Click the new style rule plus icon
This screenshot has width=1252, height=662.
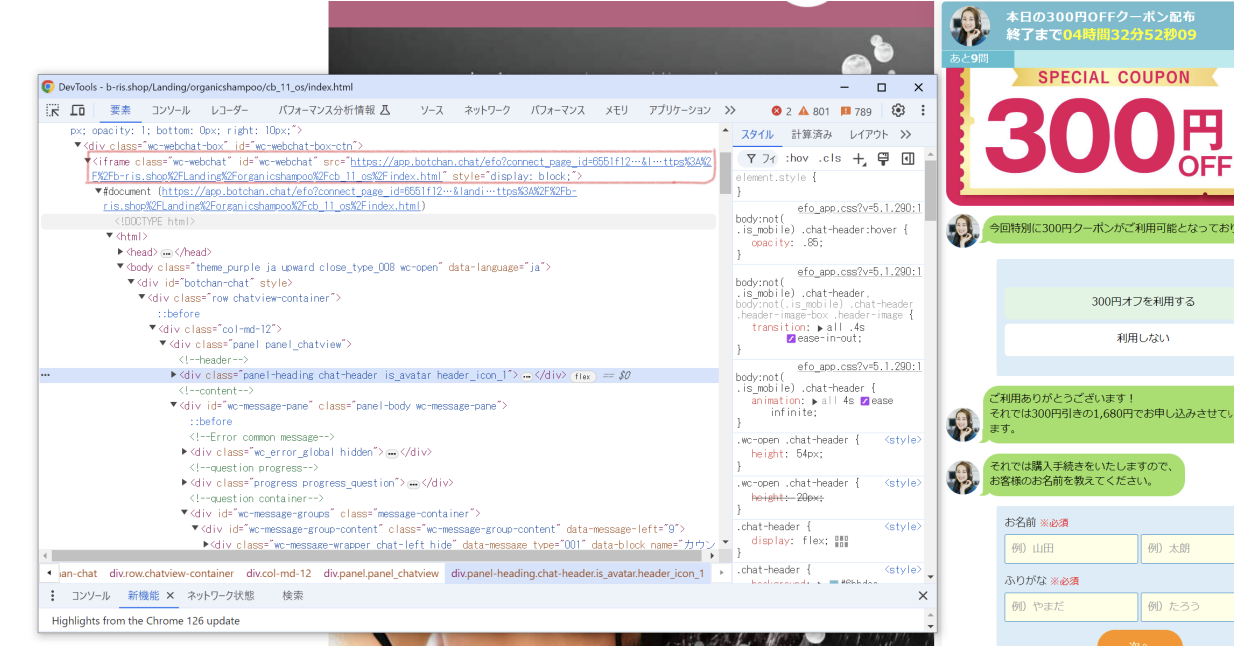click(858, 159)
